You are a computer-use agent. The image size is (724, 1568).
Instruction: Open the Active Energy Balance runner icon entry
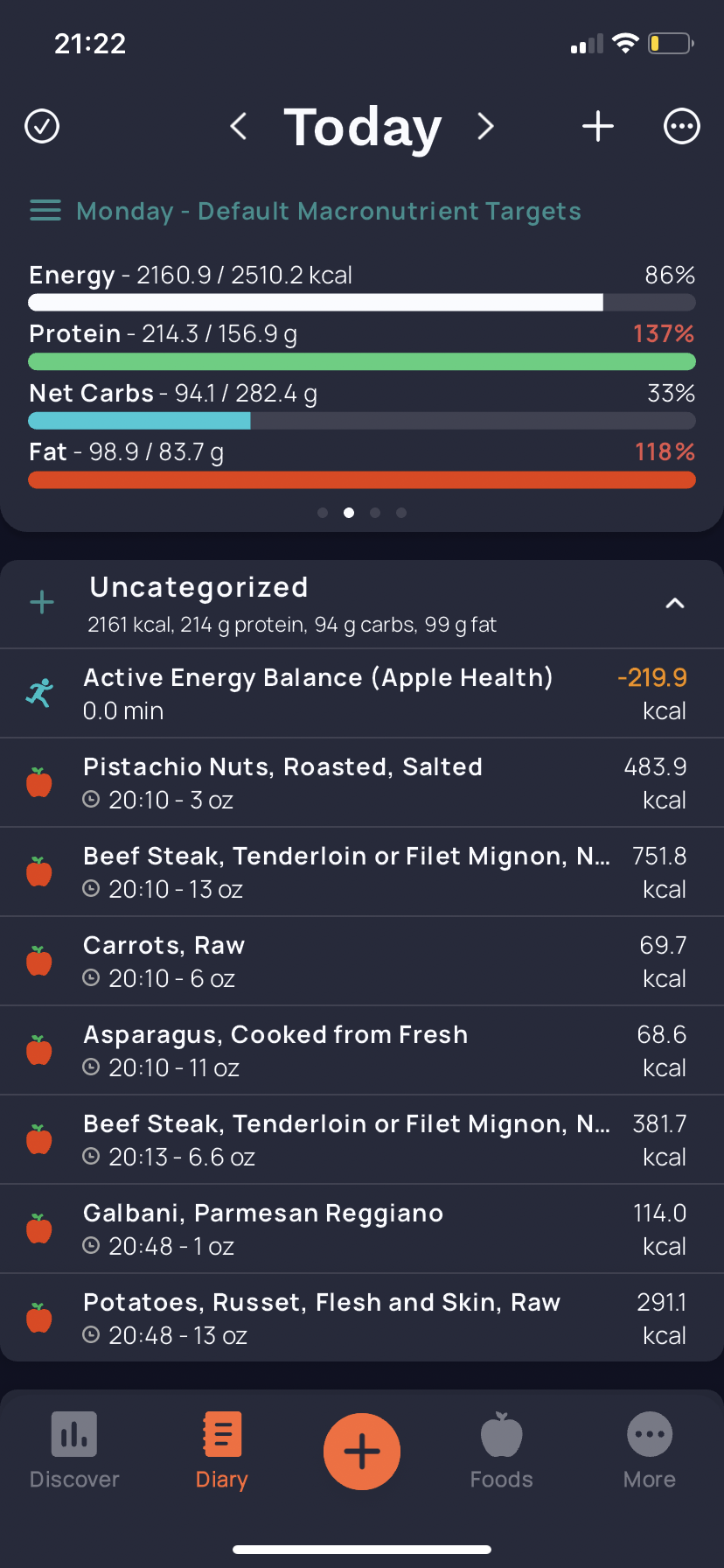pyautogui.click(x=39, y=693)
